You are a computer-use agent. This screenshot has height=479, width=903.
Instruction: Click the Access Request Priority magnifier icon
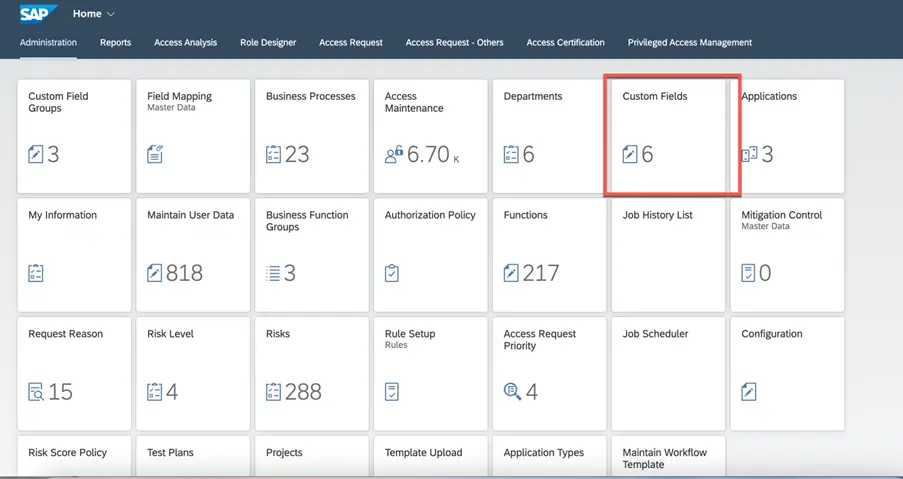[512, 392]
